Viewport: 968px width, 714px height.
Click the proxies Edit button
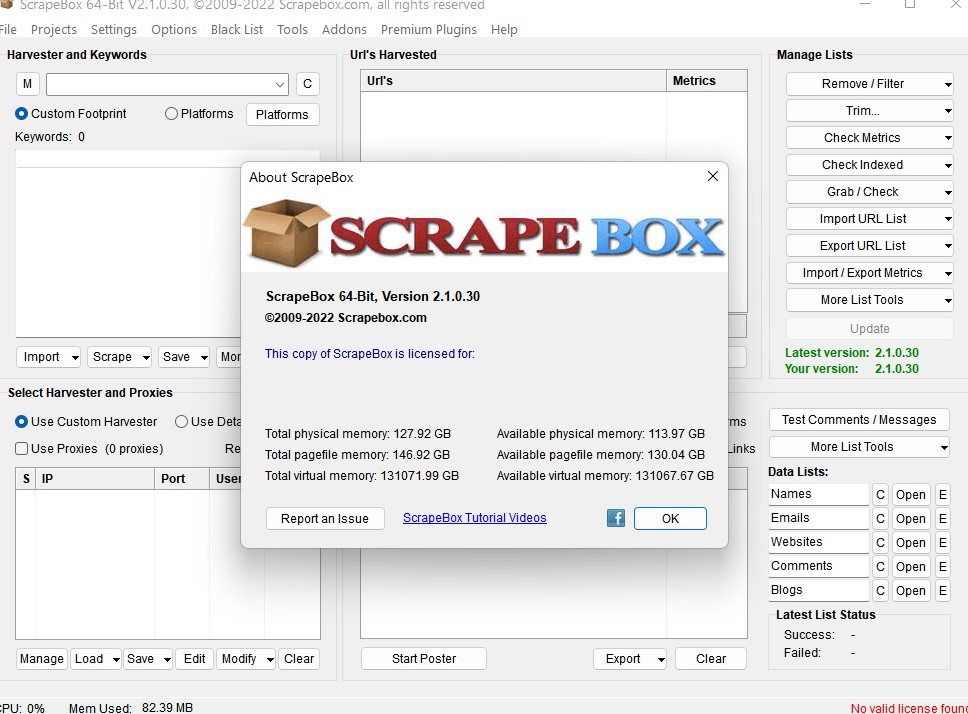click(194, 658)
